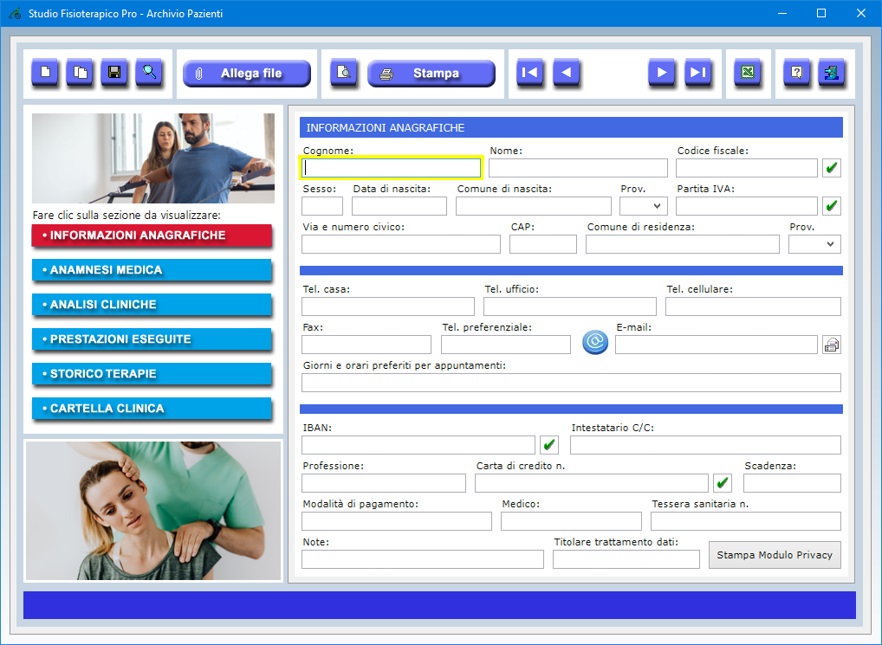Viewport: 882px width, 645px height.
Task: Click the Fax field
Action: click(x=366, y=345)
